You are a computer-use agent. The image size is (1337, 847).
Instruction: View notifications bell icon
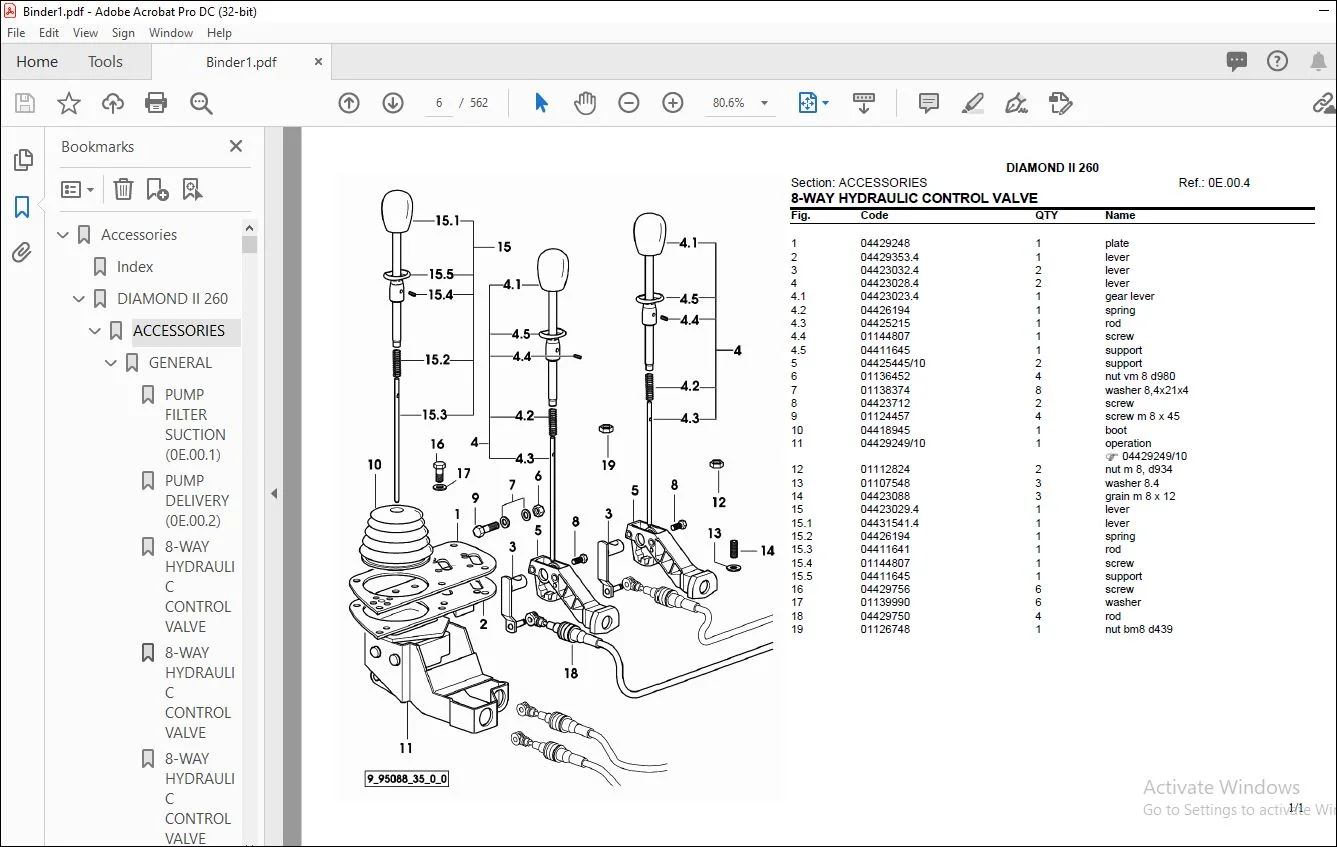tap(1318, 62)
